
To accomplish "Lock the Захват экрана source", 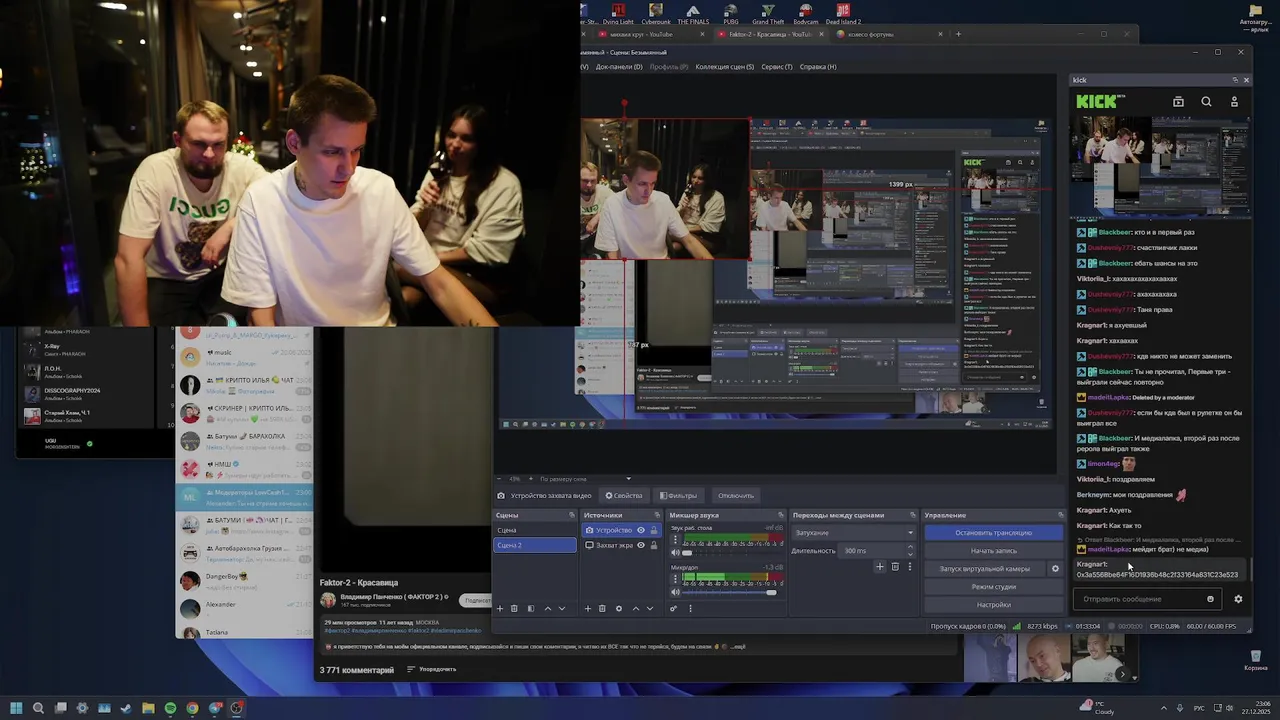I will pyautogui.click(x=654, y=545).
